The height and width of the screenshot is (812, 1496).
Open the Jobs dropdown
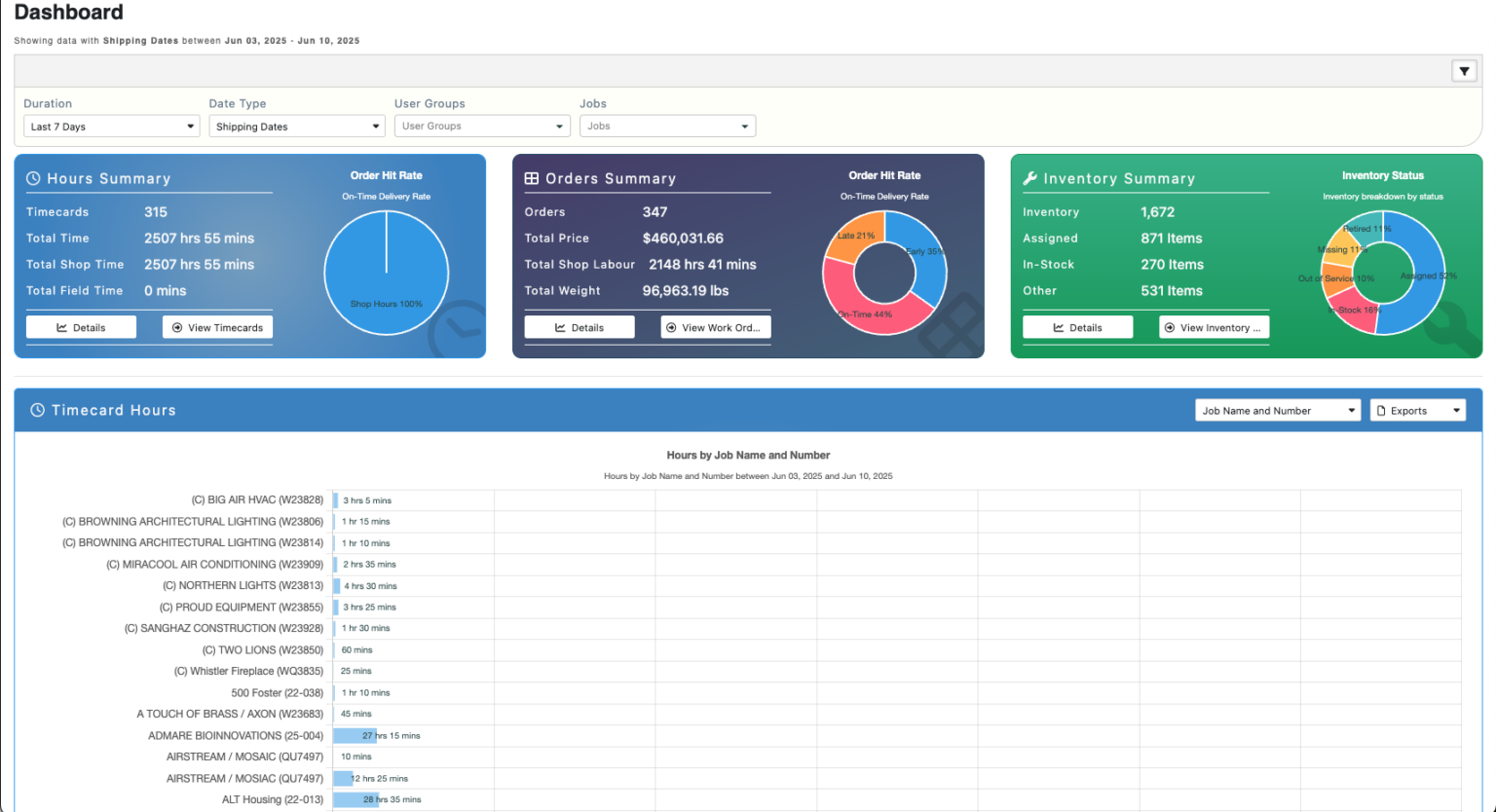[667, 126]
